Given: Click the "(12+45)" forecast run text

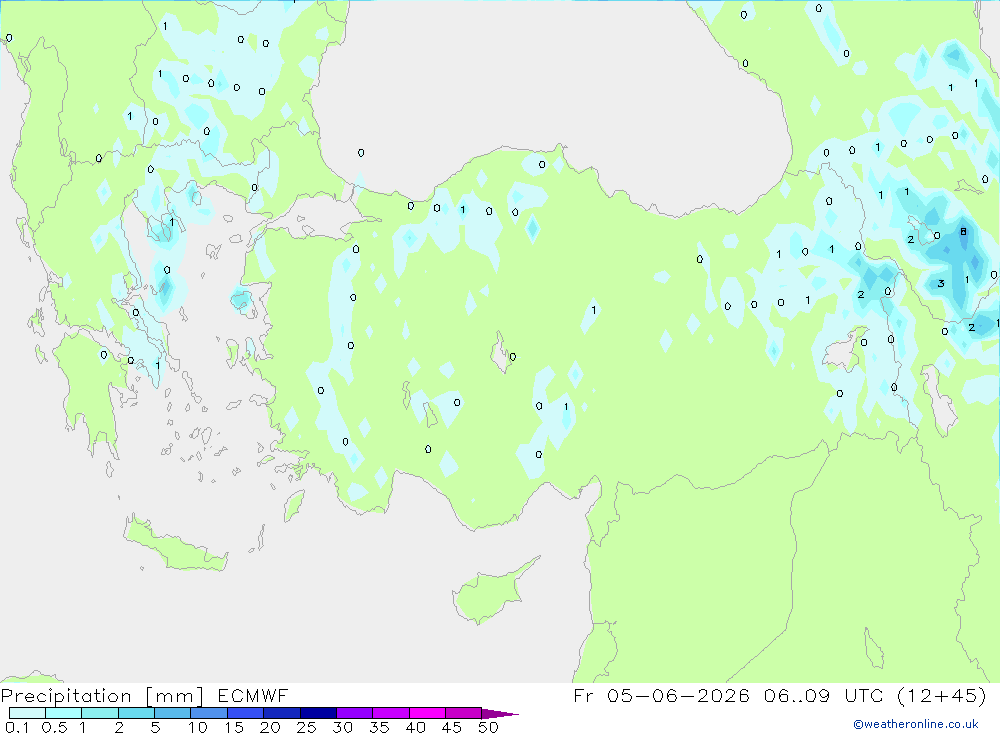Looking at the screenshot, I should [x=942, y=695].
